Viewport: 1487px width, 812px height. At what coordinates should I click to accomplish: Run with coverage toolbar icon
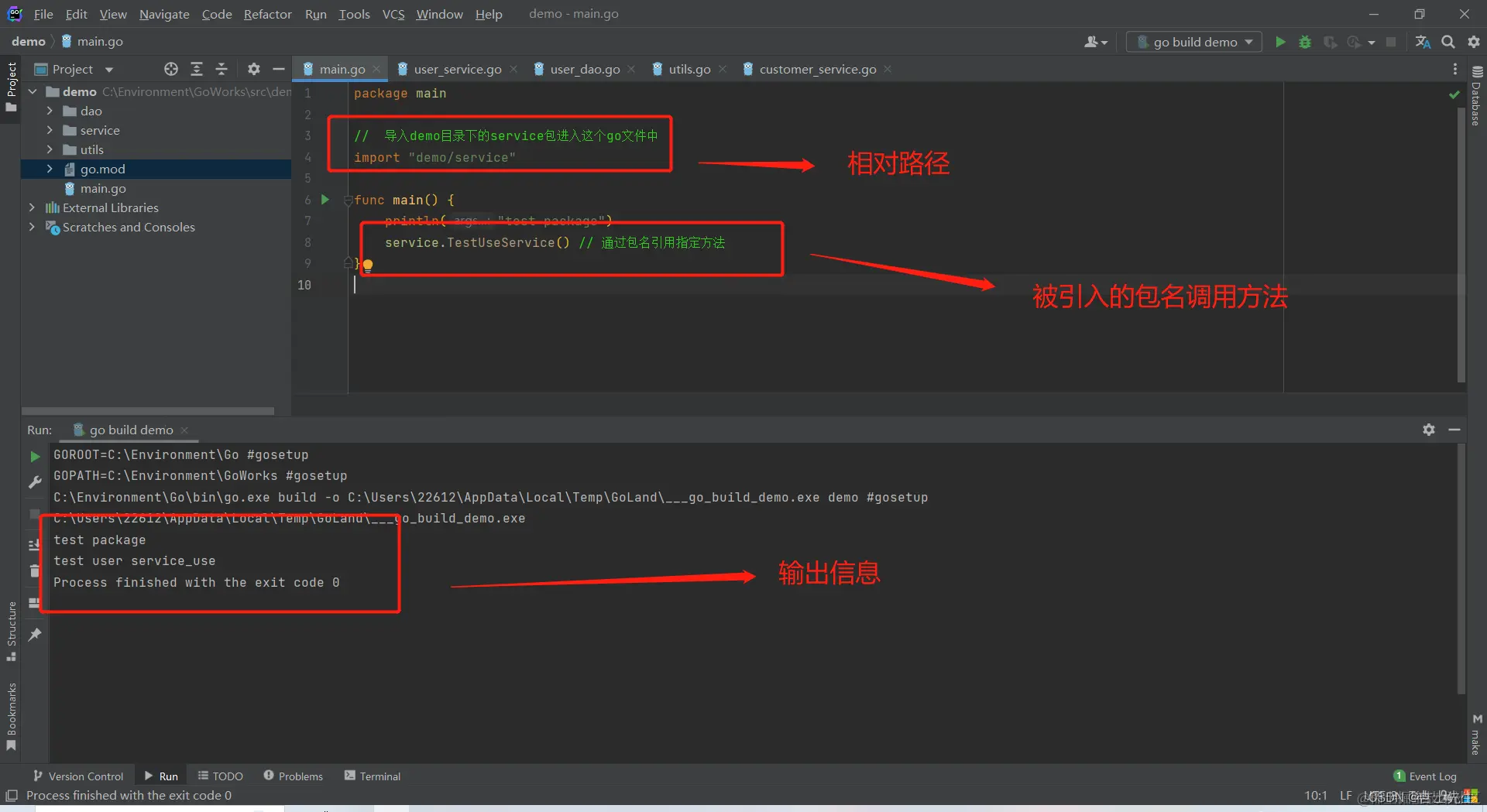point(1330,42)
